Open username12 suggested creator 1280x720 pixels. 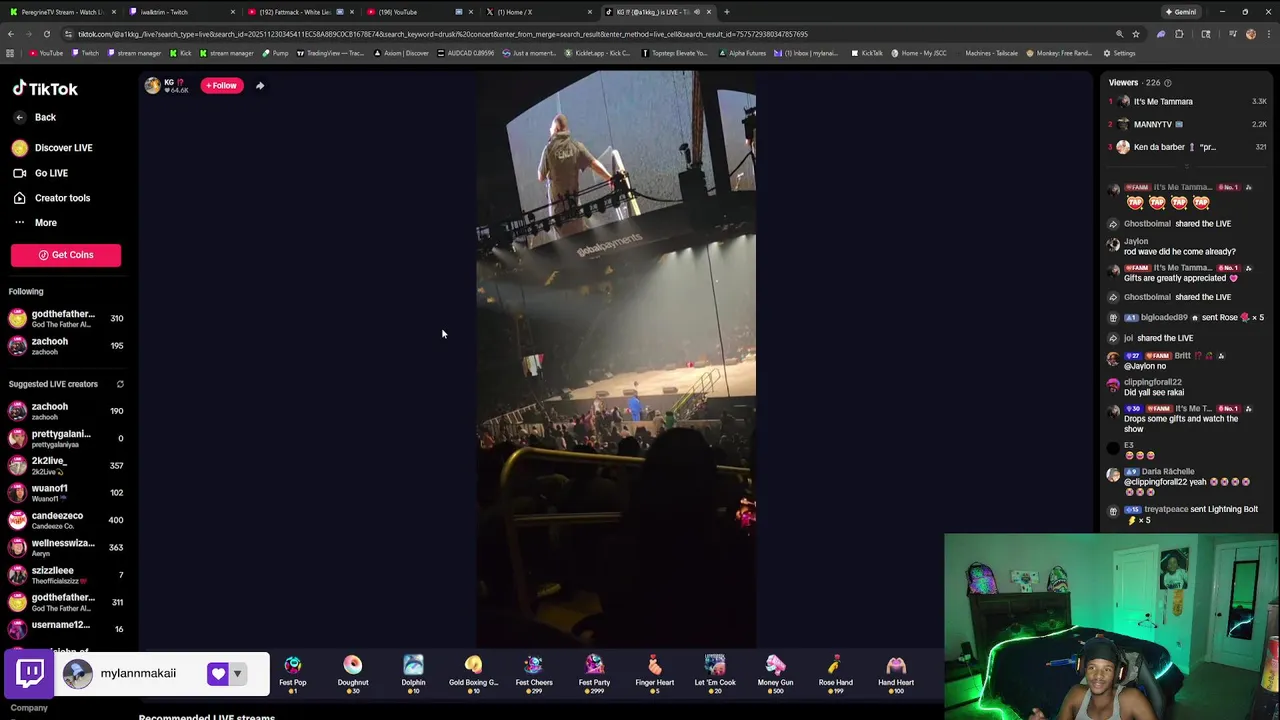(x=65, y=629)
